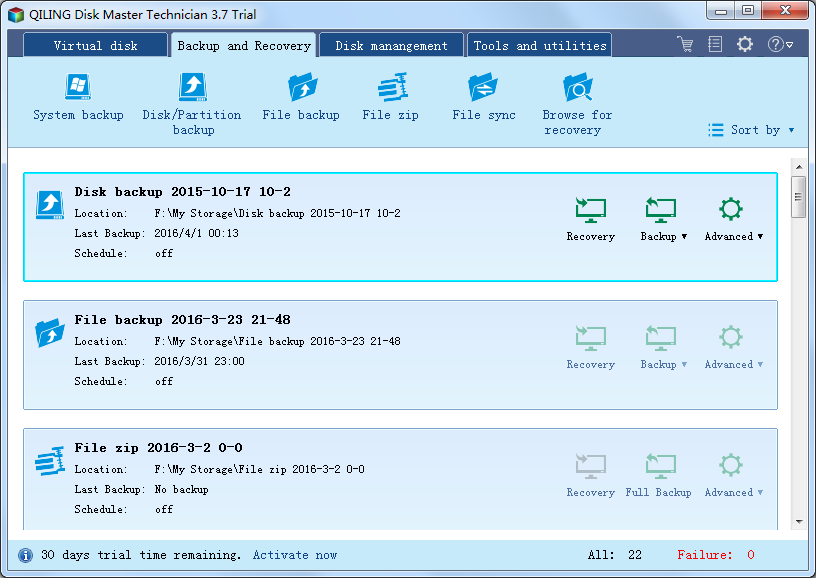This screenshot has width=816, height=578.
Task: Start Disk/Partition backup
Action: 193,105
